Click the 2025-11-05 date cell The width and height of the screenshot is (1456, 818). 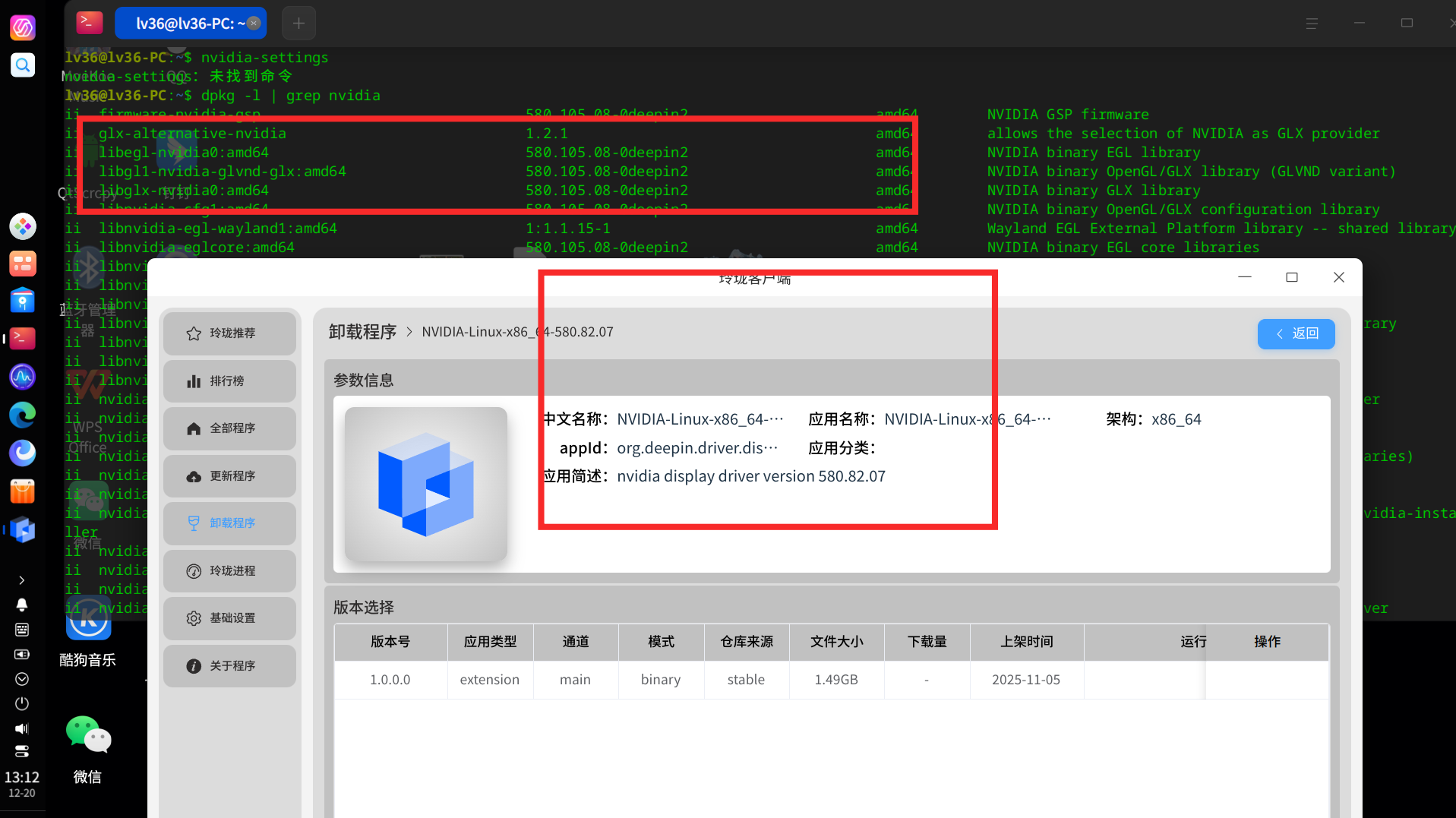click(x=1026, y=680)
